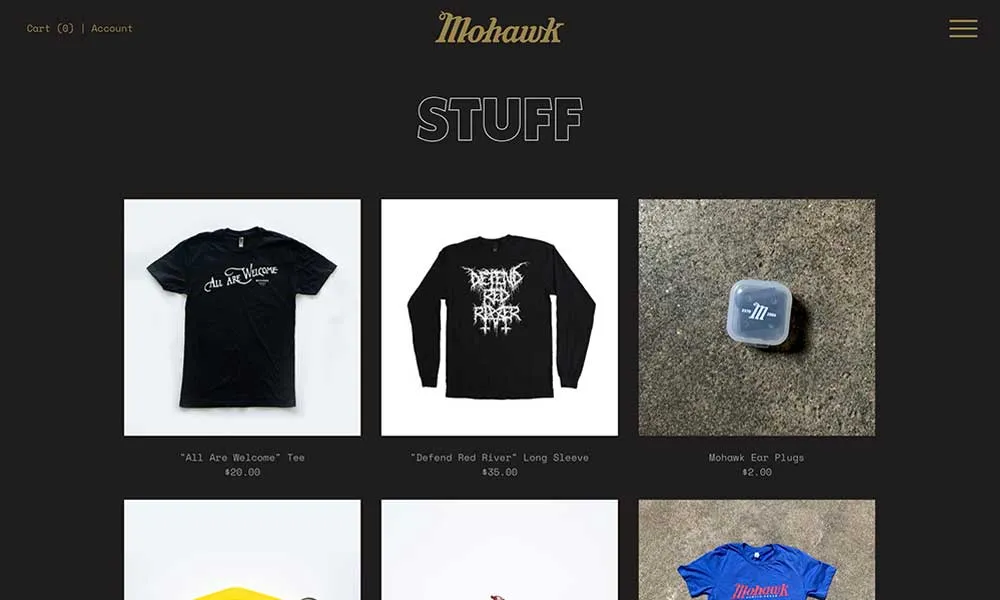The width and height of the screenshot is (1000, 600).
Task: Open the blue Mohawk t-shirt product
Action: pos(756,550)
